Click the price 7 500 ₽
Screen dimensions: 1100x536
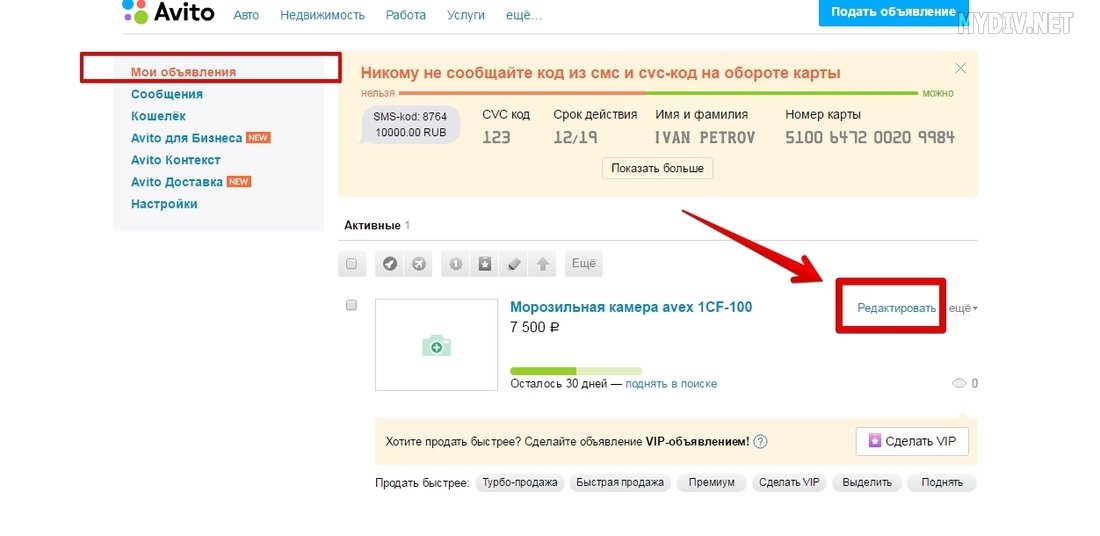pyautogui.click(x=535, y=327)
